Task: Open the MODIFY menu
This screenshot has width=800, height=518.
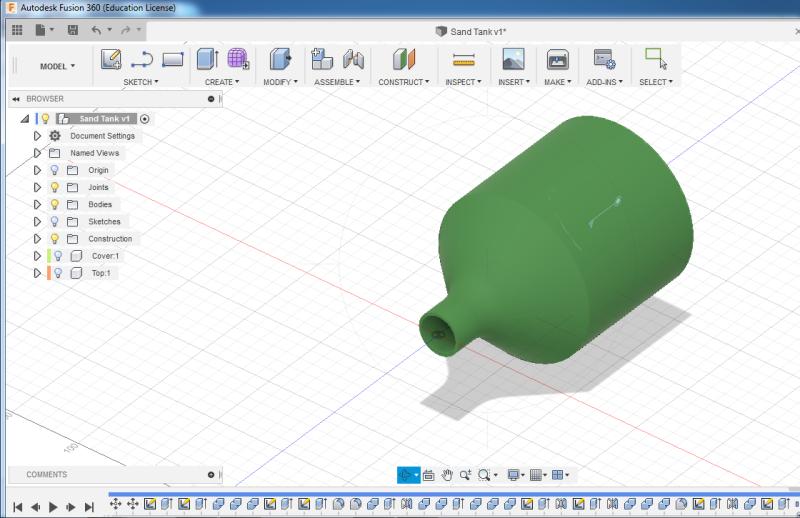Action: point(280,82)
